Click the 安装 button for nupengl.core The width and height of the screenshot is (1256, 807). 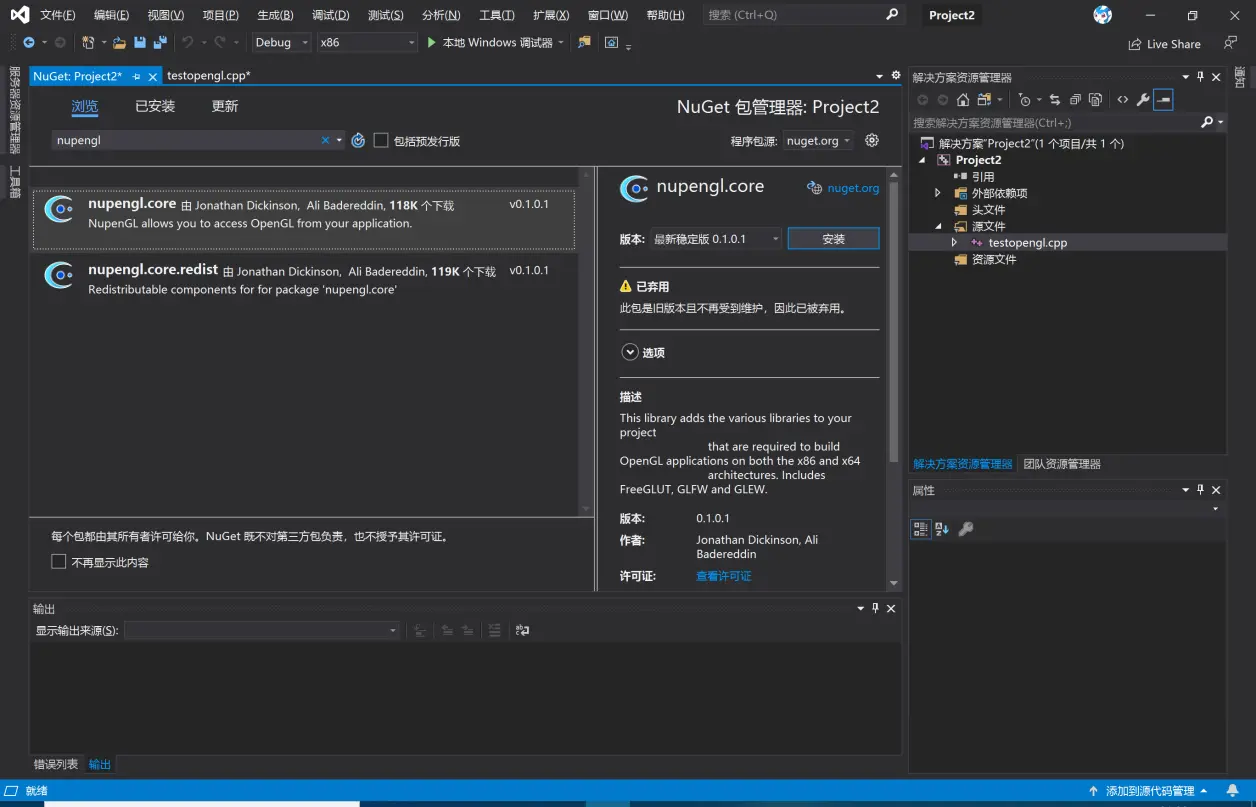click(x=833, y=239)
